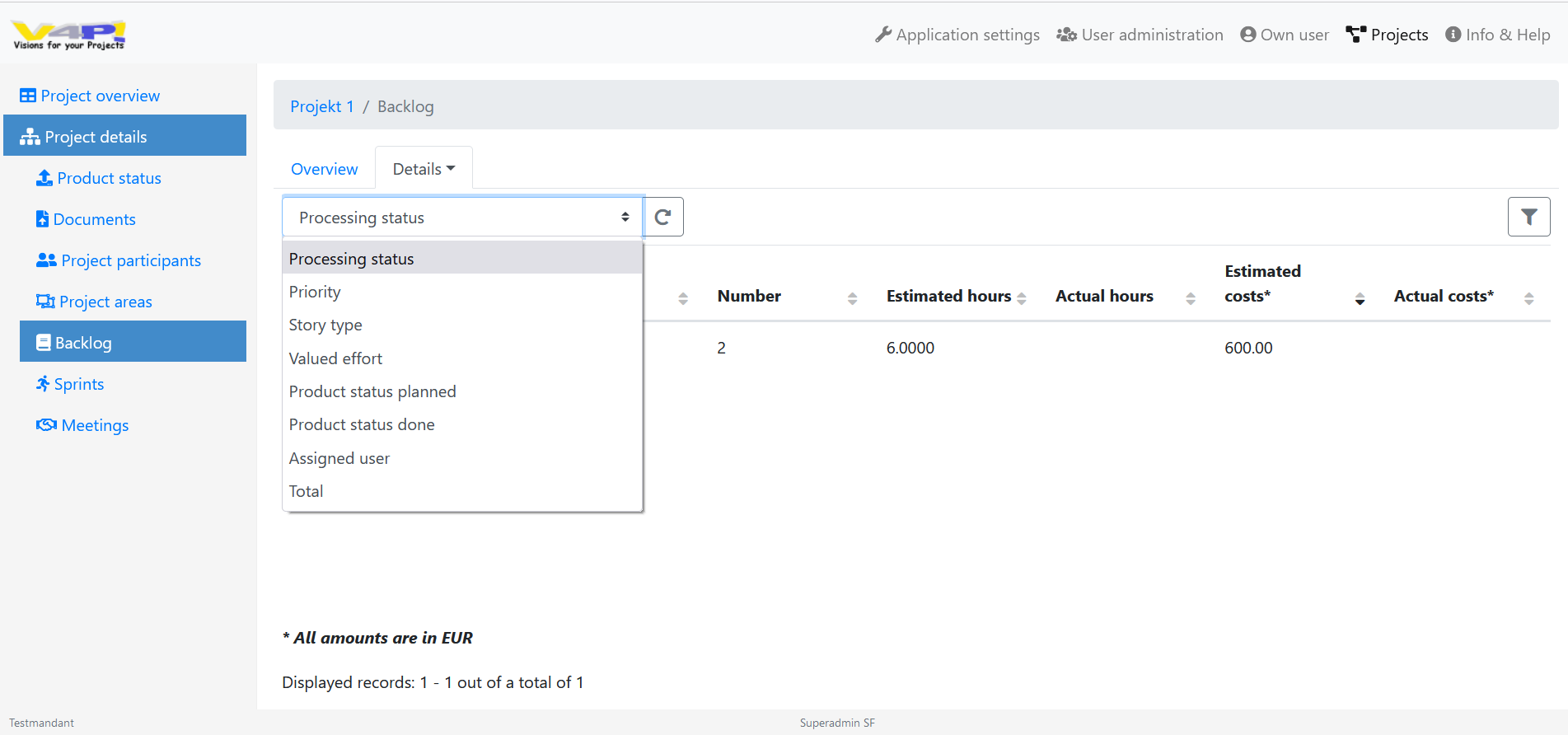Image resolution: width=1568 pixels, height=735 pixels.
Task: Open Application settings link
Action: click(x=957, y=35)
